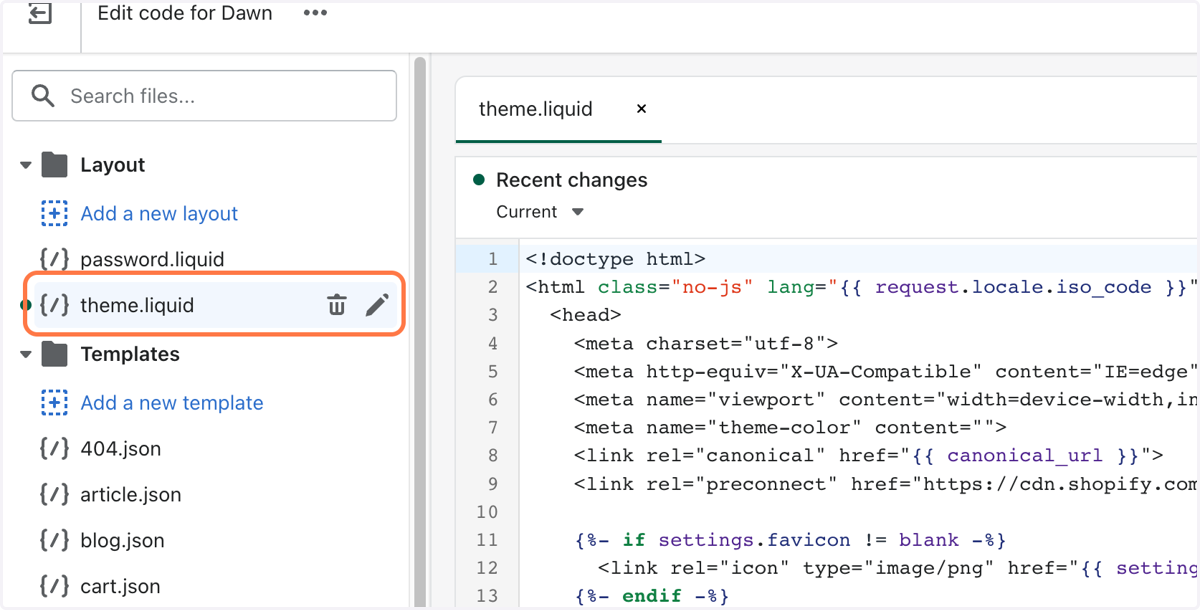The height and width of the screenshot is (610, 1200).
Task: Rename theme.liquid using pencil icon
Action: click(x=377, y=305)
